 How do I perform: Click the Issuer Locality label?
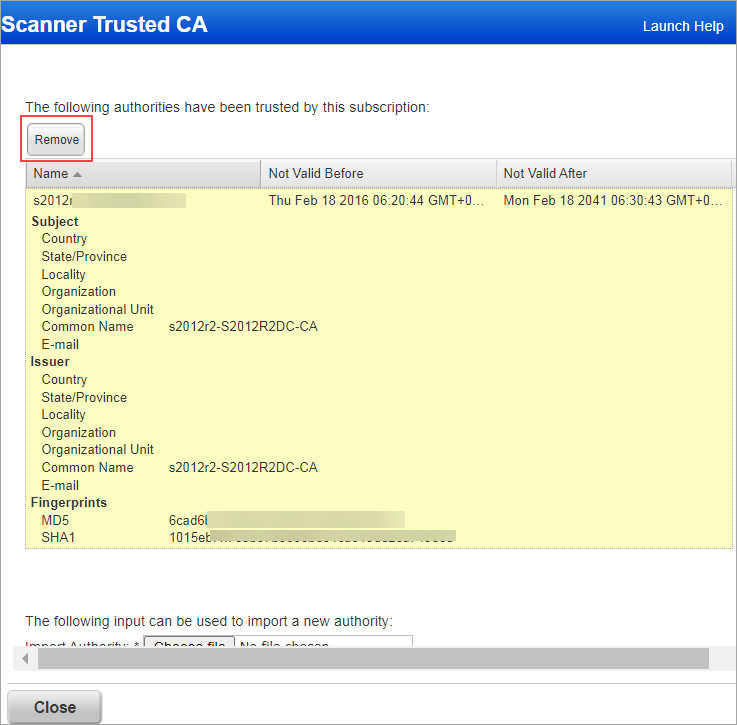click(x=63, y=415)
